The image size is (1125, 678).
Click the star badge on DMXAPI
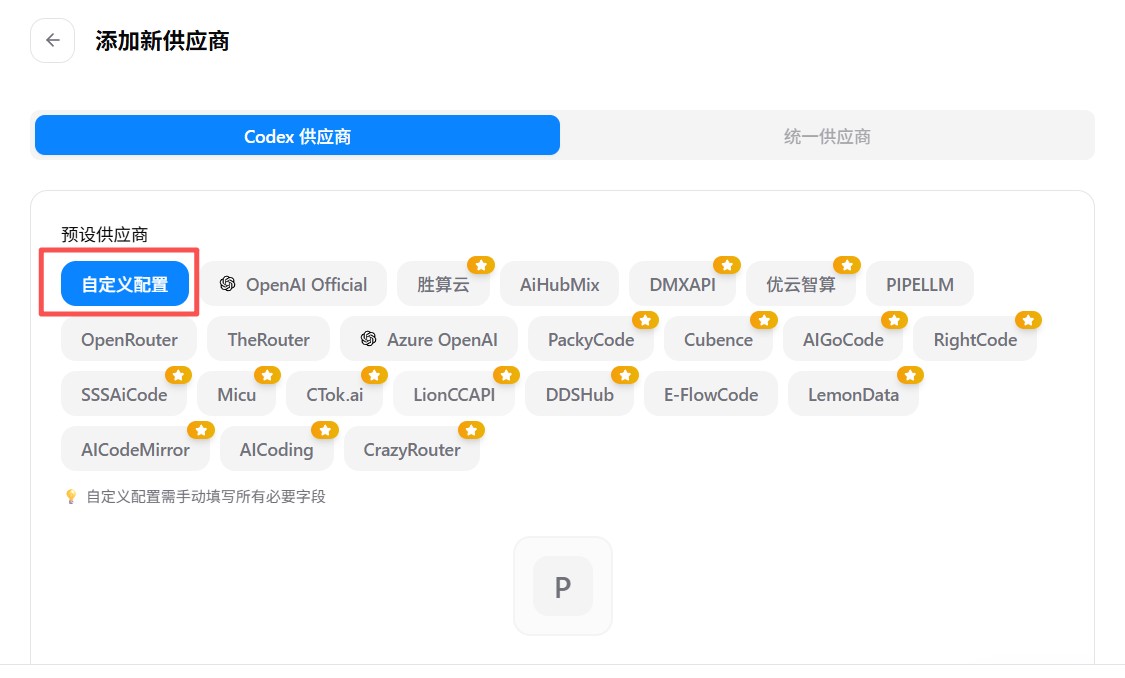pos(727,265)
